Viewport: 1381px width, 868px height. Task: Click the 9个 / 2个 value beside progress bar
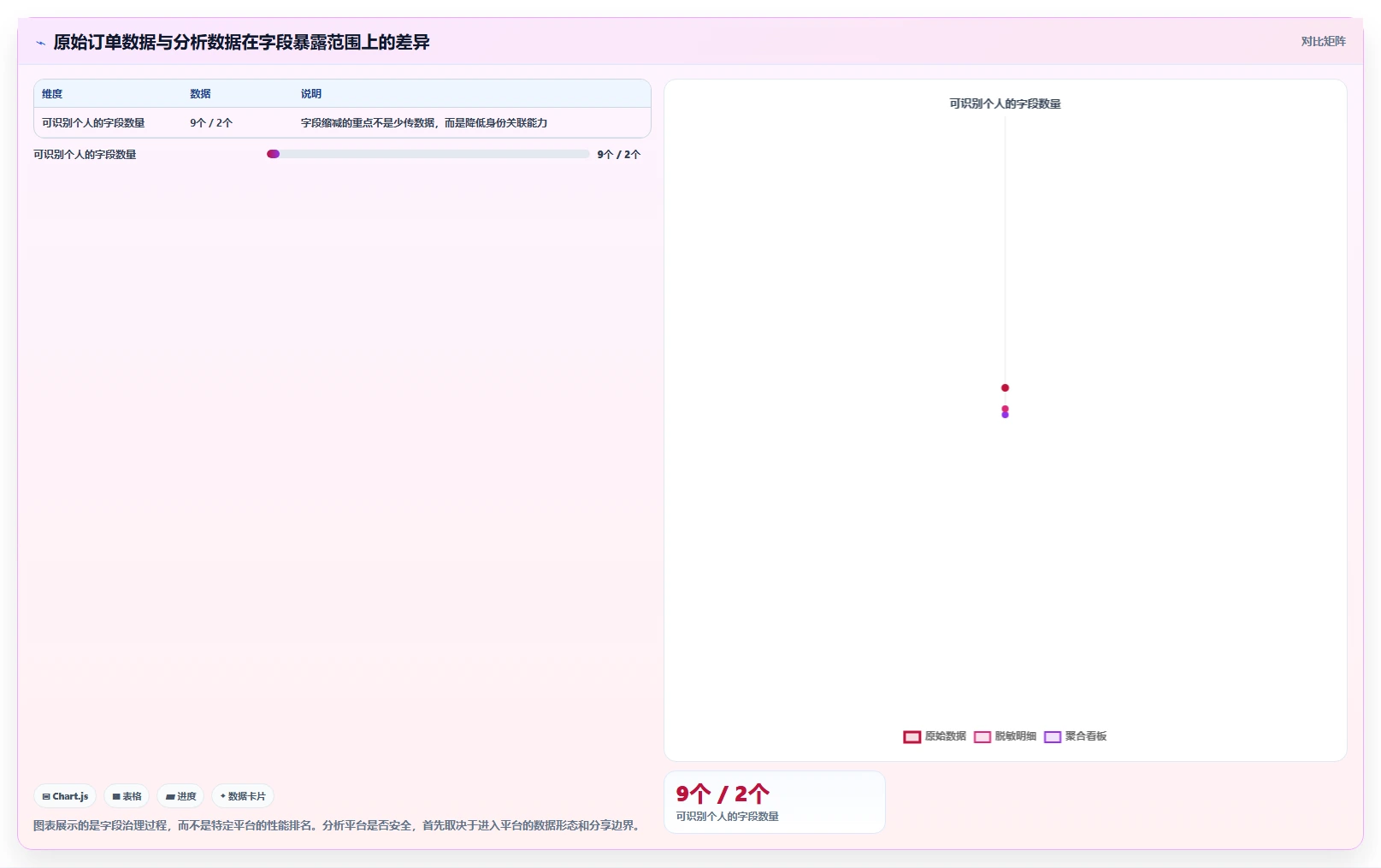[x=618, y=155]
